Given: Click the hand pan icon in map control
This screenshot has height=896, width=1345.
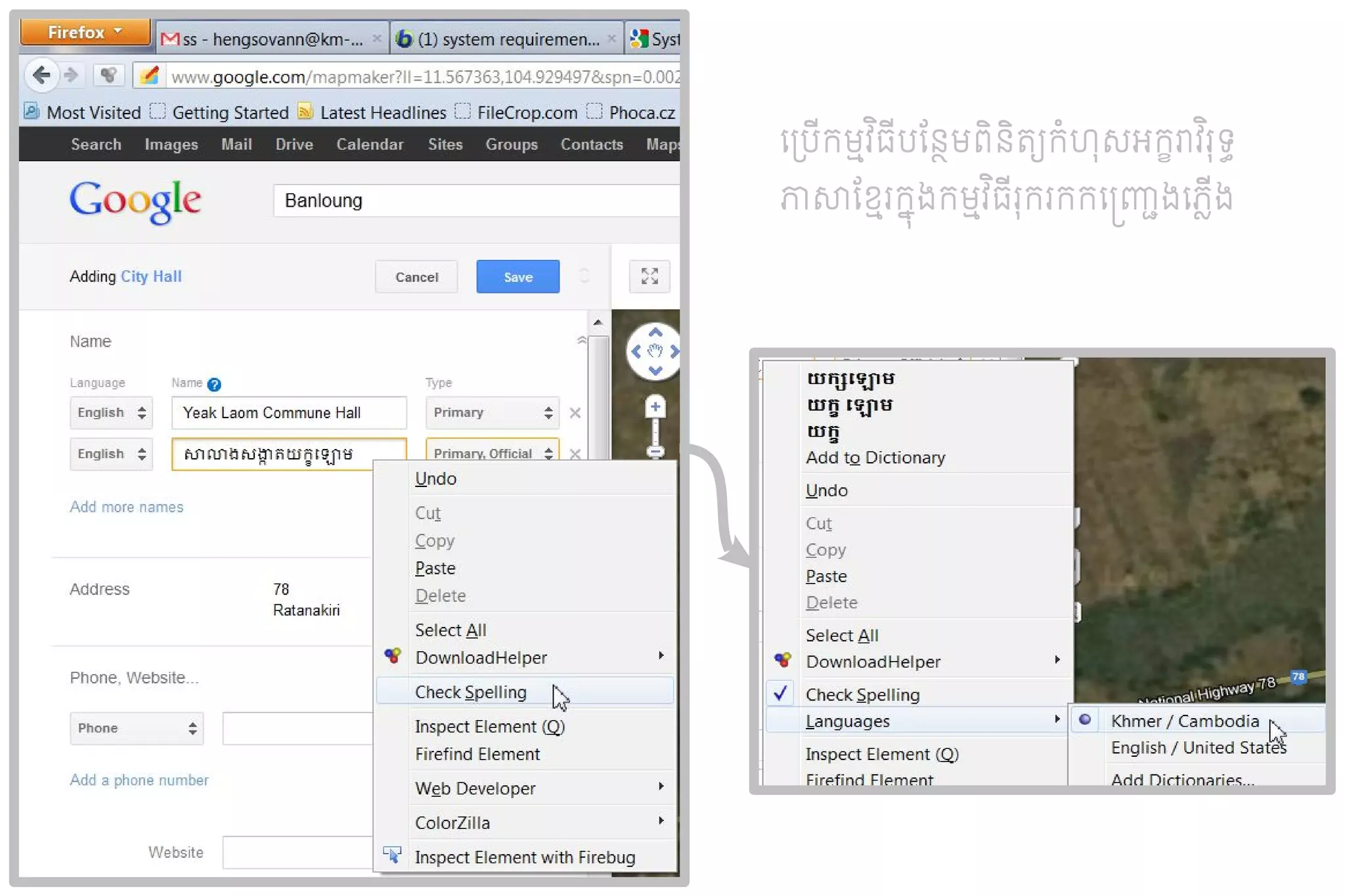Looking at the screenshot, I should (655, 351).
